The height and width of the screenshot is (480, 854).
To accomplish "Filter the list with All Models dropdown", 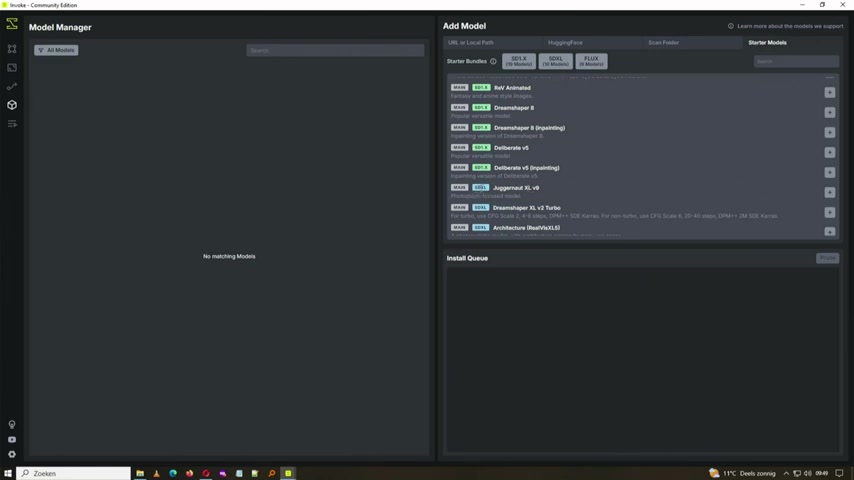I will (56, 50).
